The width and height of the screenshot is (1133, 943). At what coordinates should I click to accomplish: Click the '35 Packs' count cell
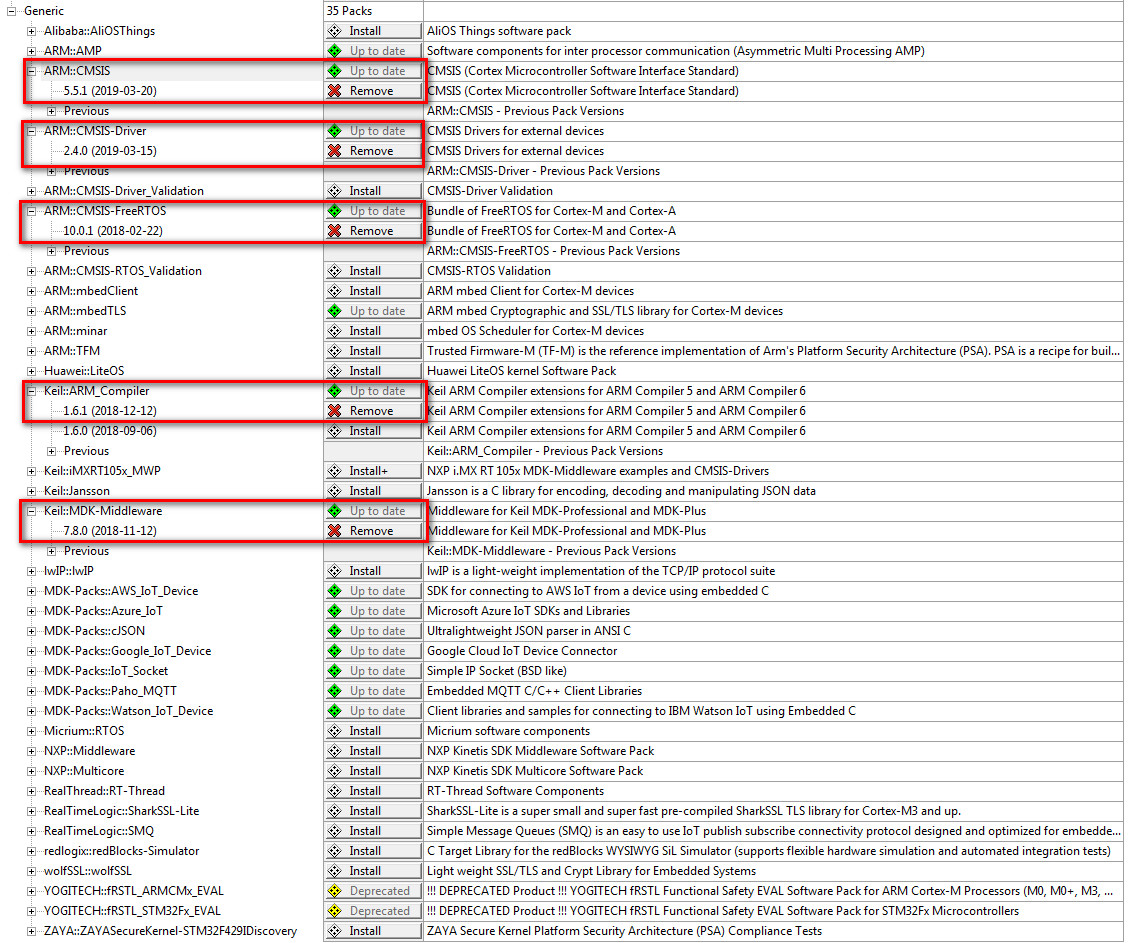(x=373, y=11)
